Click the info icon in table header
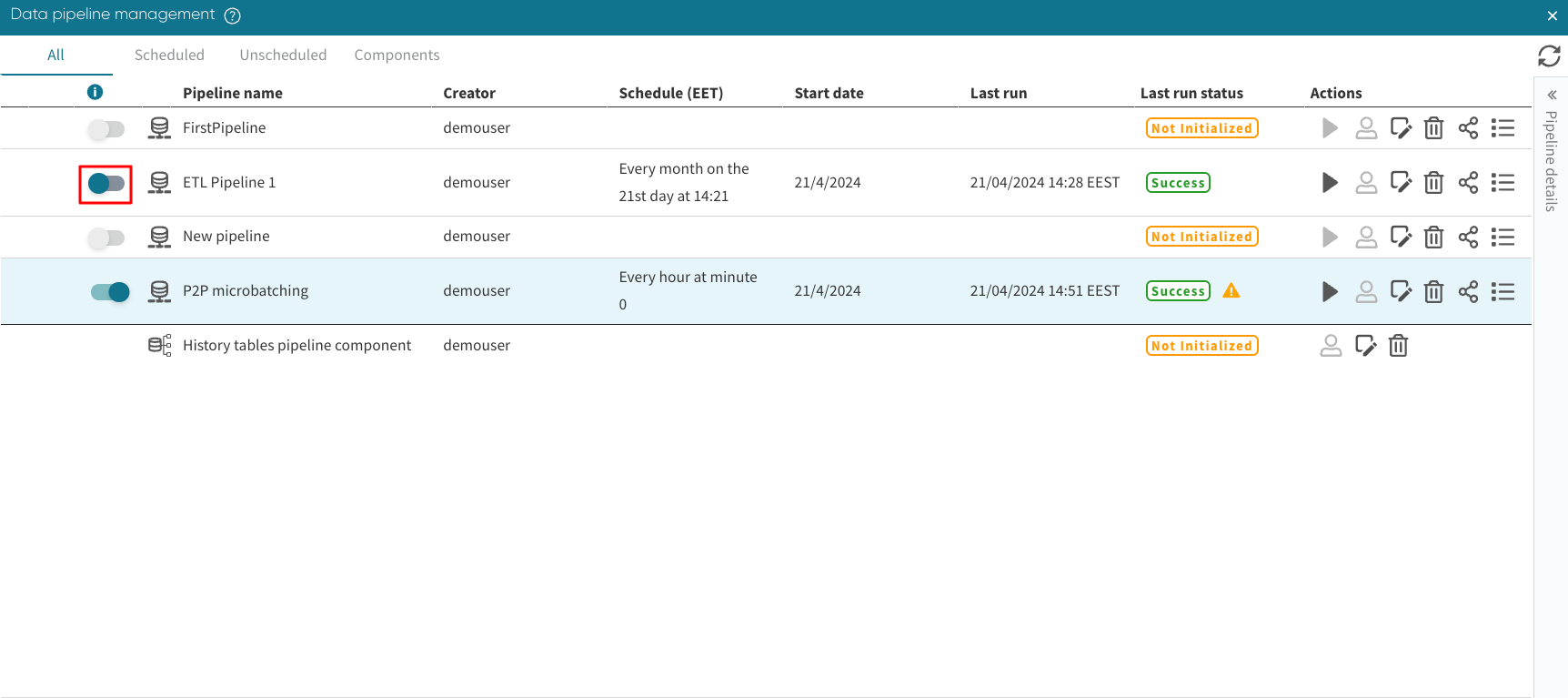1568x698 pixels. (95, 92)
